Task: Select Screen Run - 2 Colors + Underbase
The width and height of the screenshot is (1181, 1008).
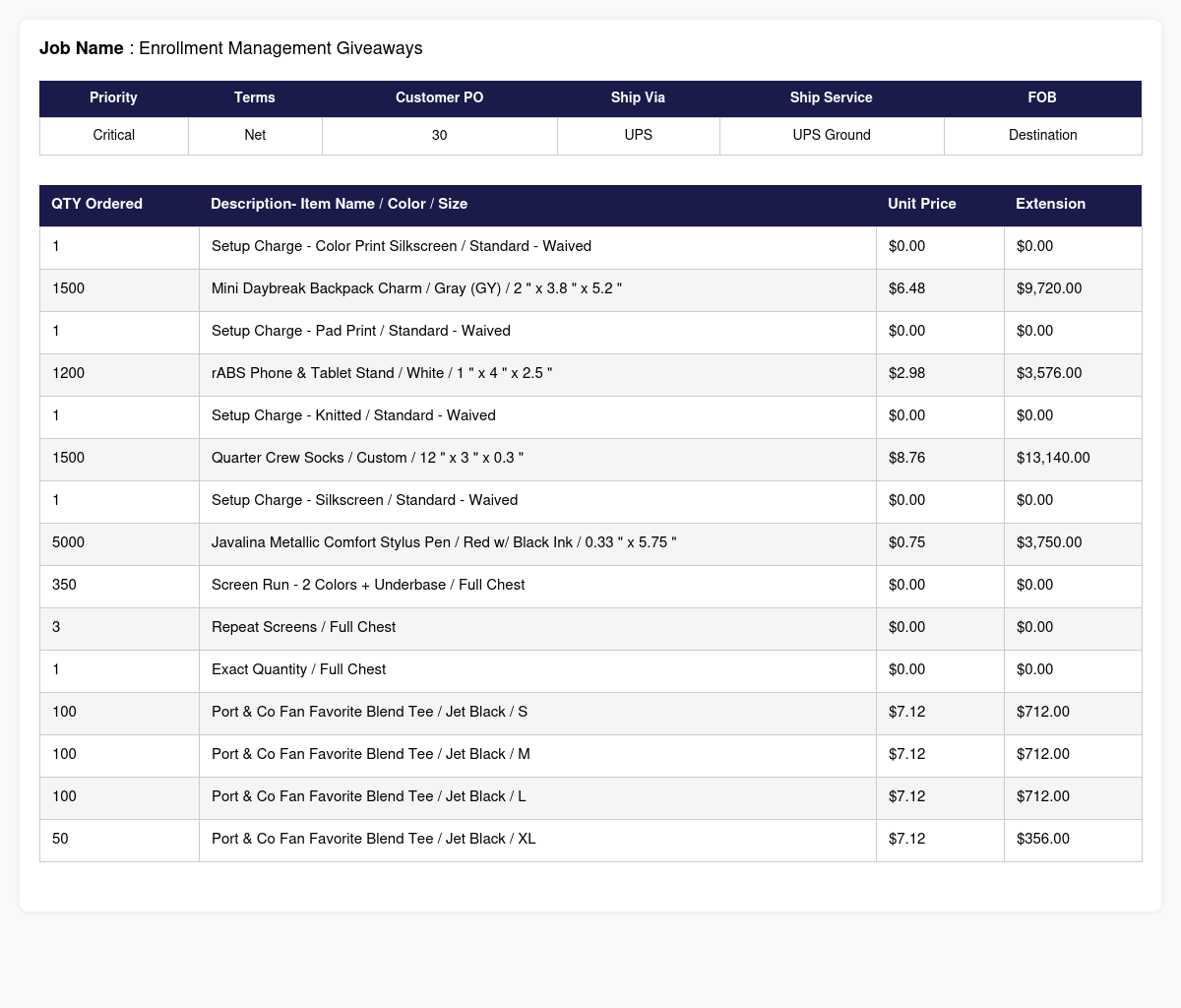Action: click(x=368, y=586)
